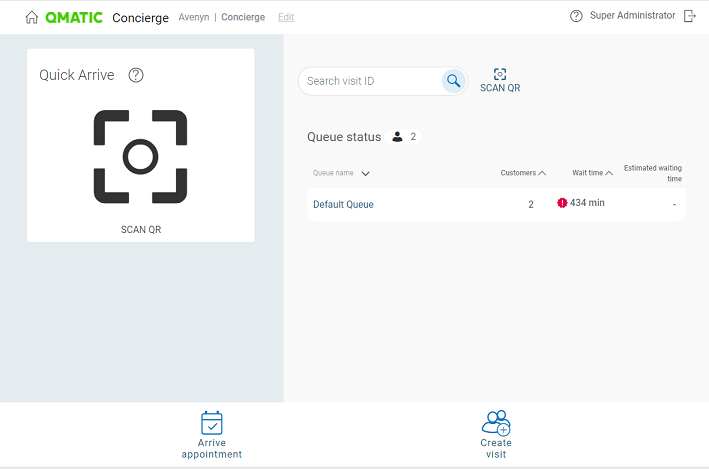Image resolution: width=709 pixels, height=469 pixels.
Task: Click the red wait time warning icon
Action: [x=562, y=203]
